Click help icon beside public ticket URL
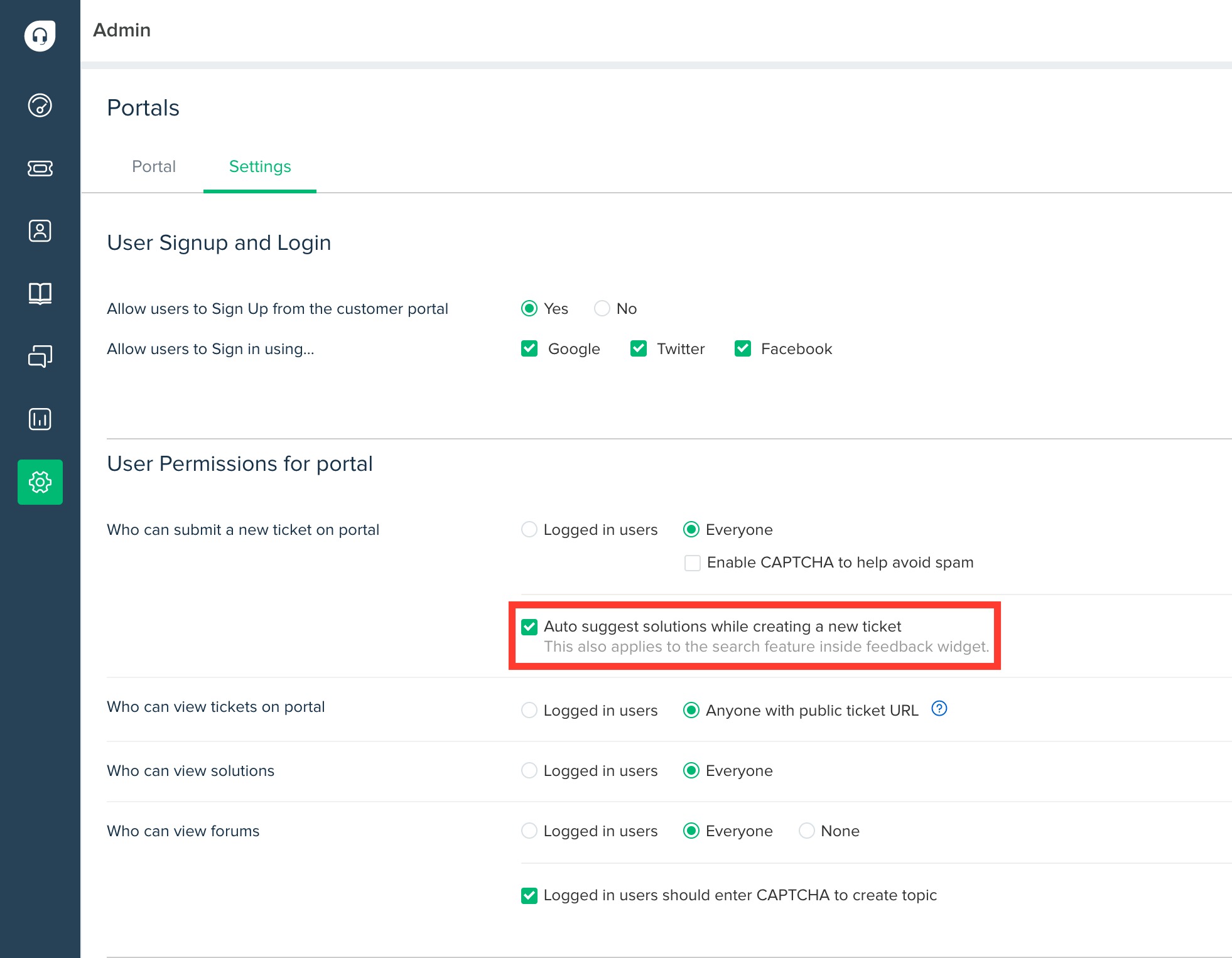This screenshot has width=1232, height=958. pos(939,709)
